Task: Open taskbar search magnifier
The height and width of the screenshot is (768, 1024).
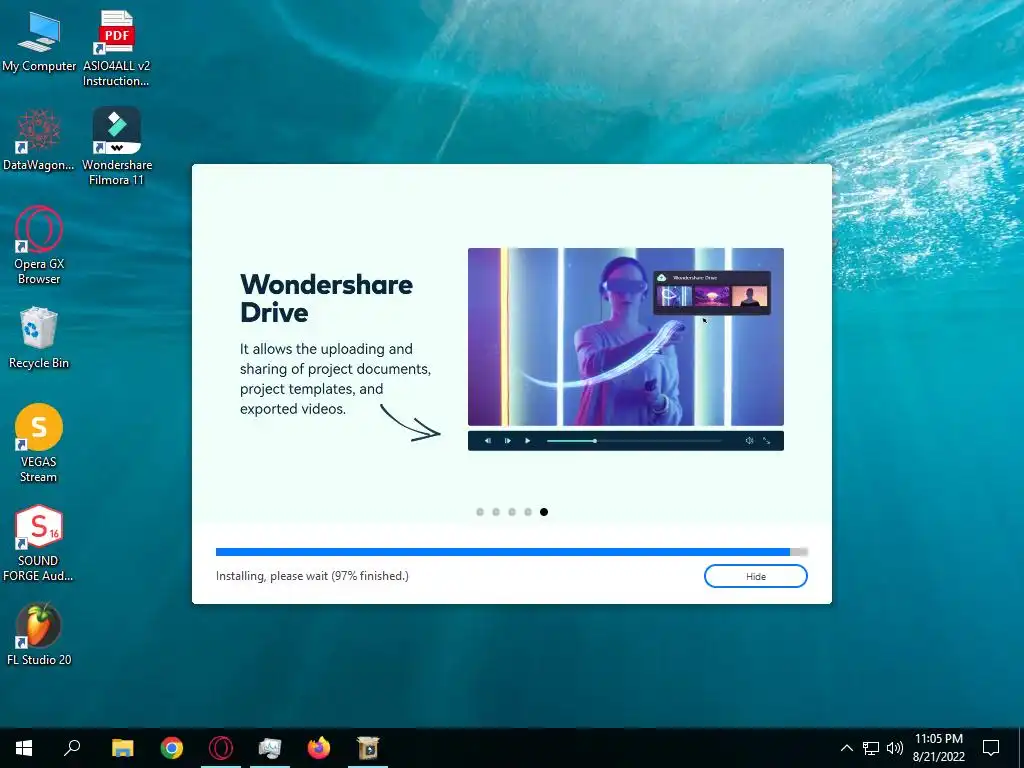Action: 72,748
